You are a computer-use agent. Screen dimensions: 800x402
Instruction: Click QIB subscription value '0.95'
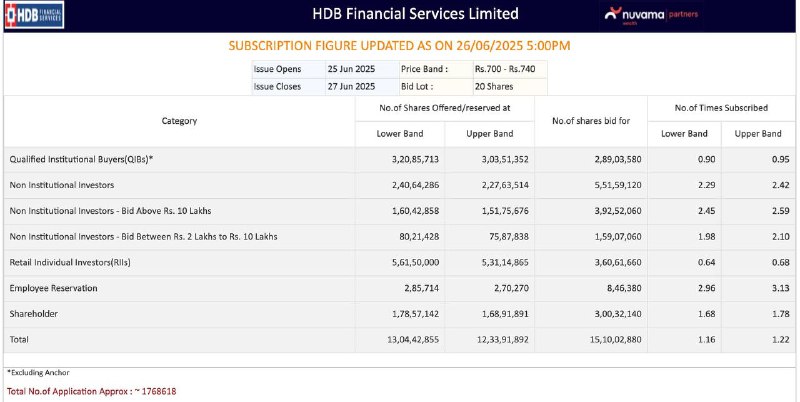781,160
